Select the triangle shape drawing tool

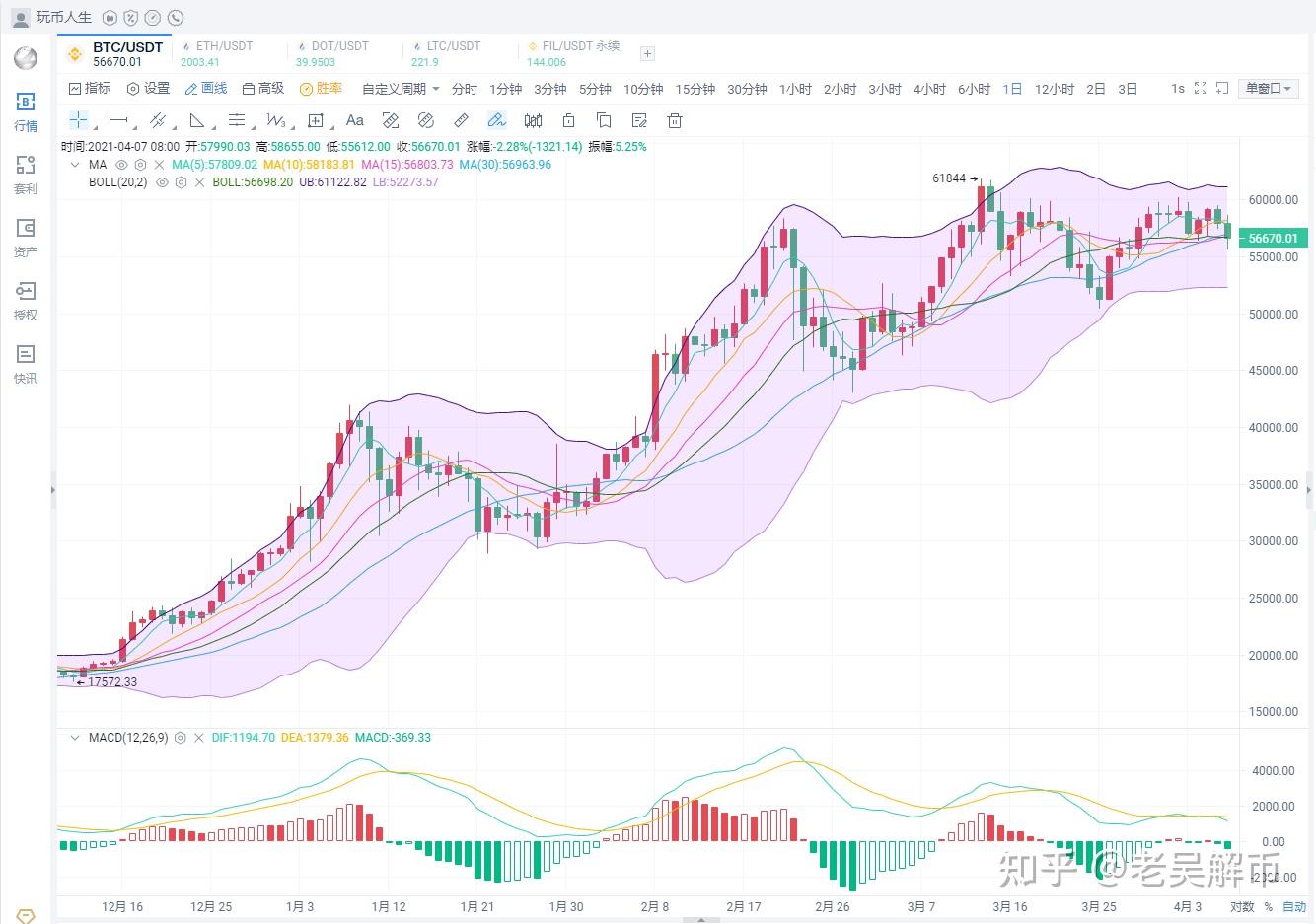click(197, 120)
